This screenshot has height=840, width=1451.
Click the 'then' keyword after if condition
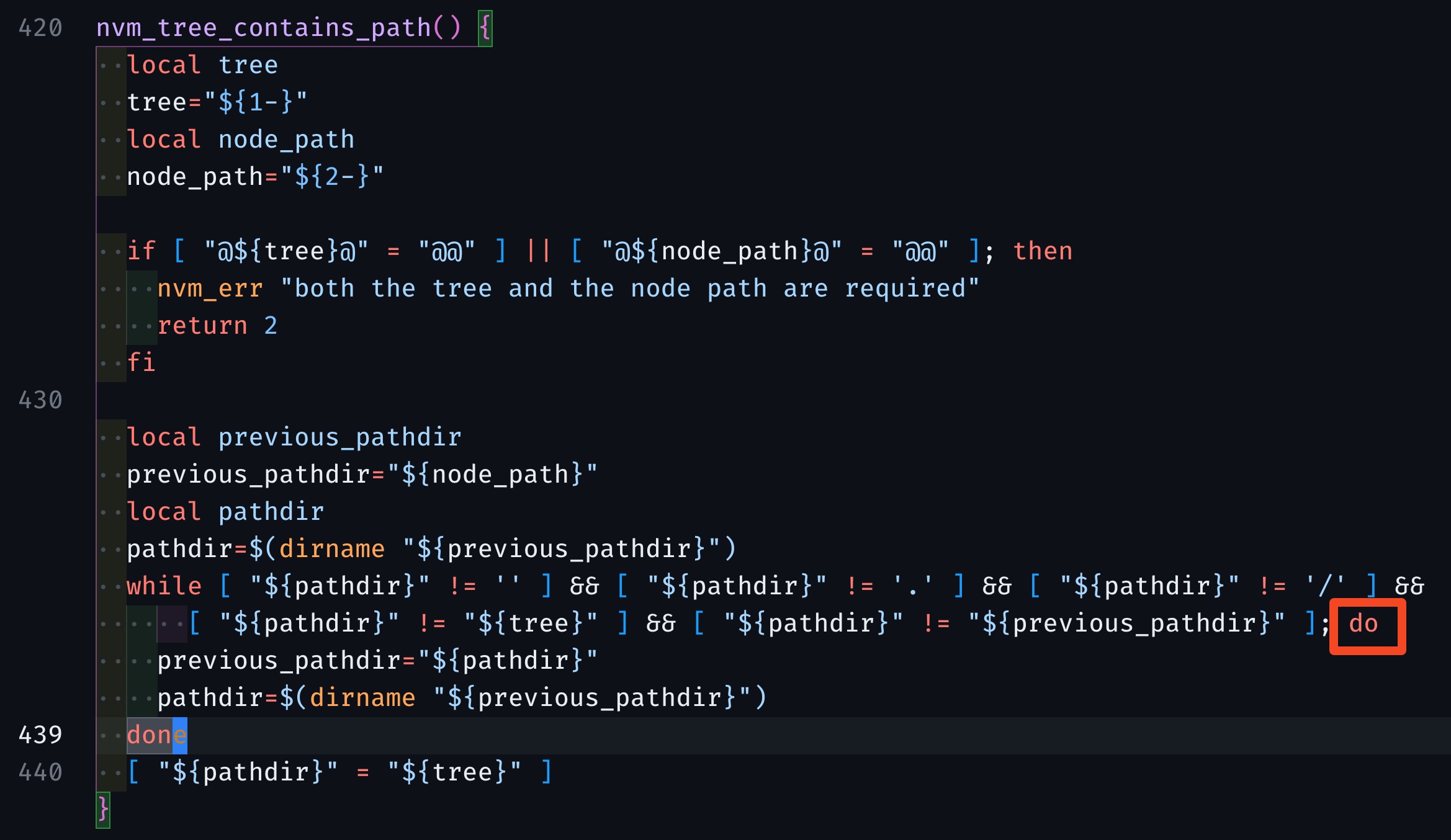pyautogui.click(x=1043, y=251)
